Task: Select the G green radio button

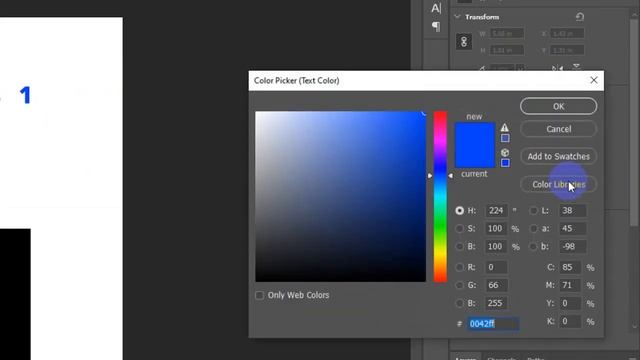Action: (460, 285)
